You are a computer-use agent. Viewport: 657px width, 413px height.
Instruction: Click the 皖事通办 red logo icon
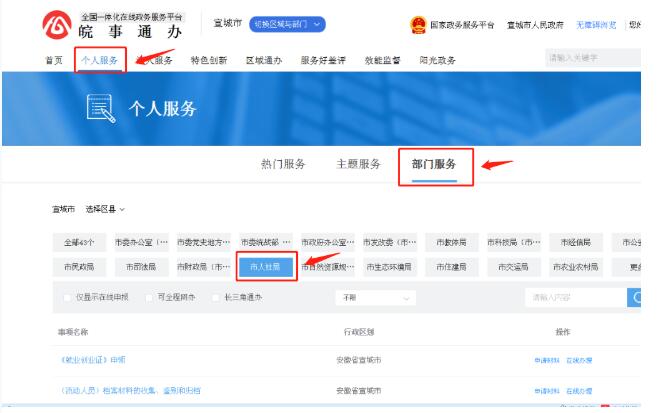(56, 26)
